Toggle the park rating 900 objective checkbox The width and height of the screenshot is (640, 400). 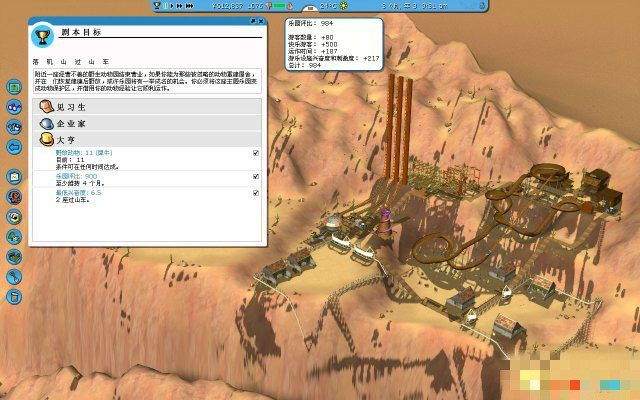(x=256, y=176)
